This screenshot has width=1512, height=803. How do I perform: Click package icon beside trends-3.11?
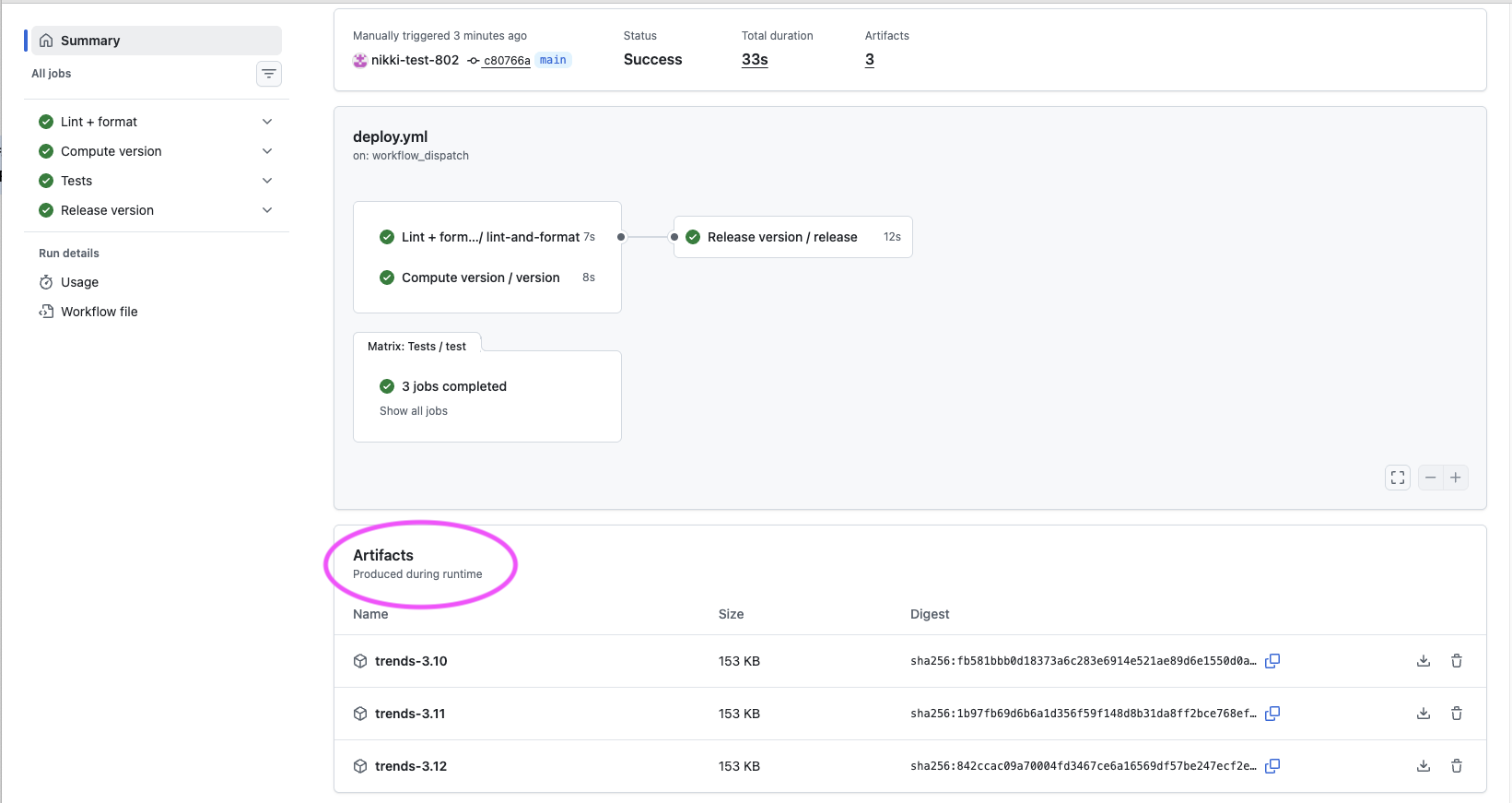point(360,714)
